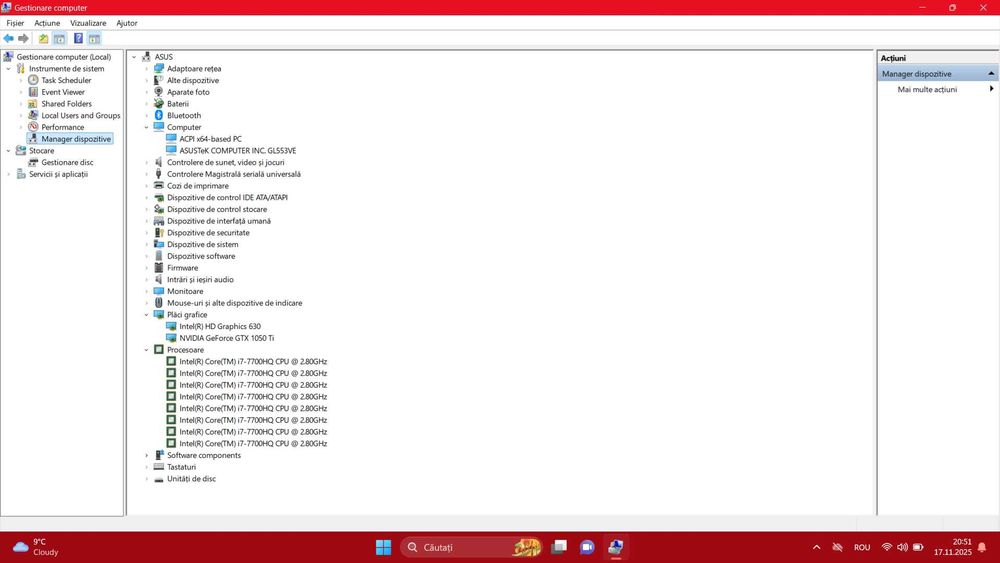Select Stocare in left tree
The height and width of the screenshot is (563, 1000).
pyautogui.click(x=41, y=150)
